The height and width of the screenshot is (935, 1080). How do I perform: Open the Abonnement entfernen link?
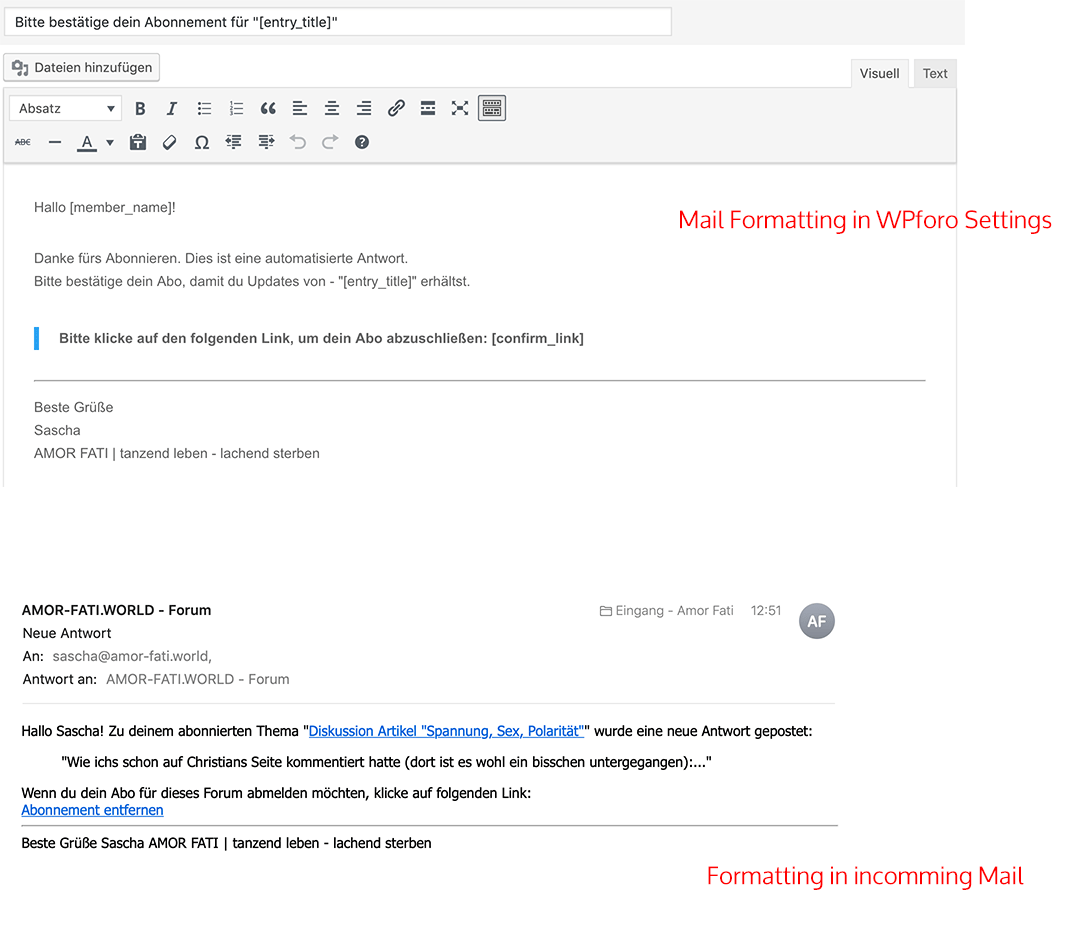92,810
